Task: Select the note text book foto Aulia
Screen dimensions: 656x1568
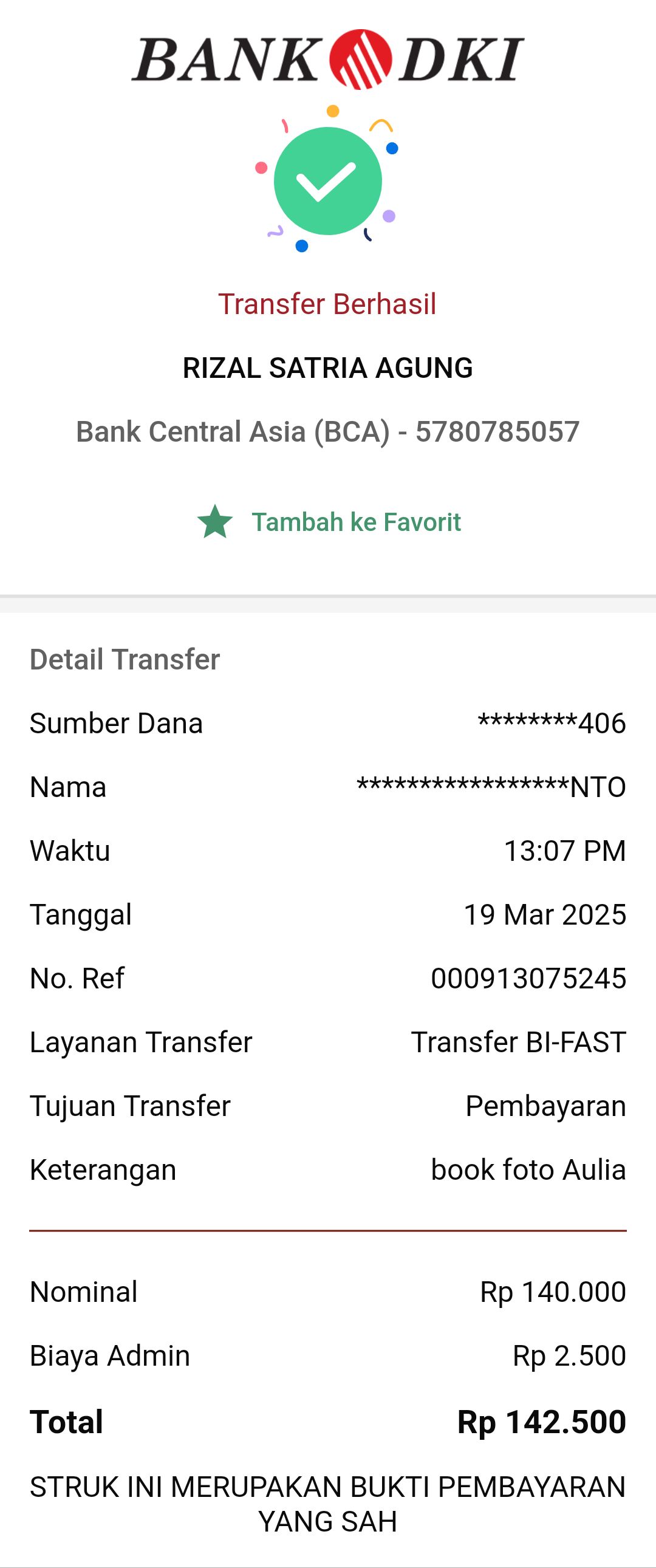Action: (528, 1170)
